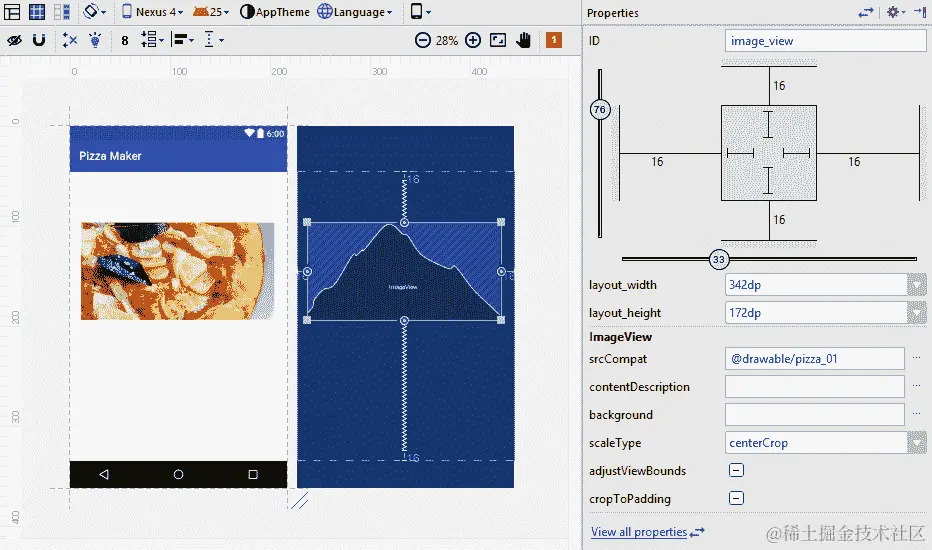The width and height of the screenshot is (932, 550).
Task: Zoom to fit the screen
Action: (498, 40)
